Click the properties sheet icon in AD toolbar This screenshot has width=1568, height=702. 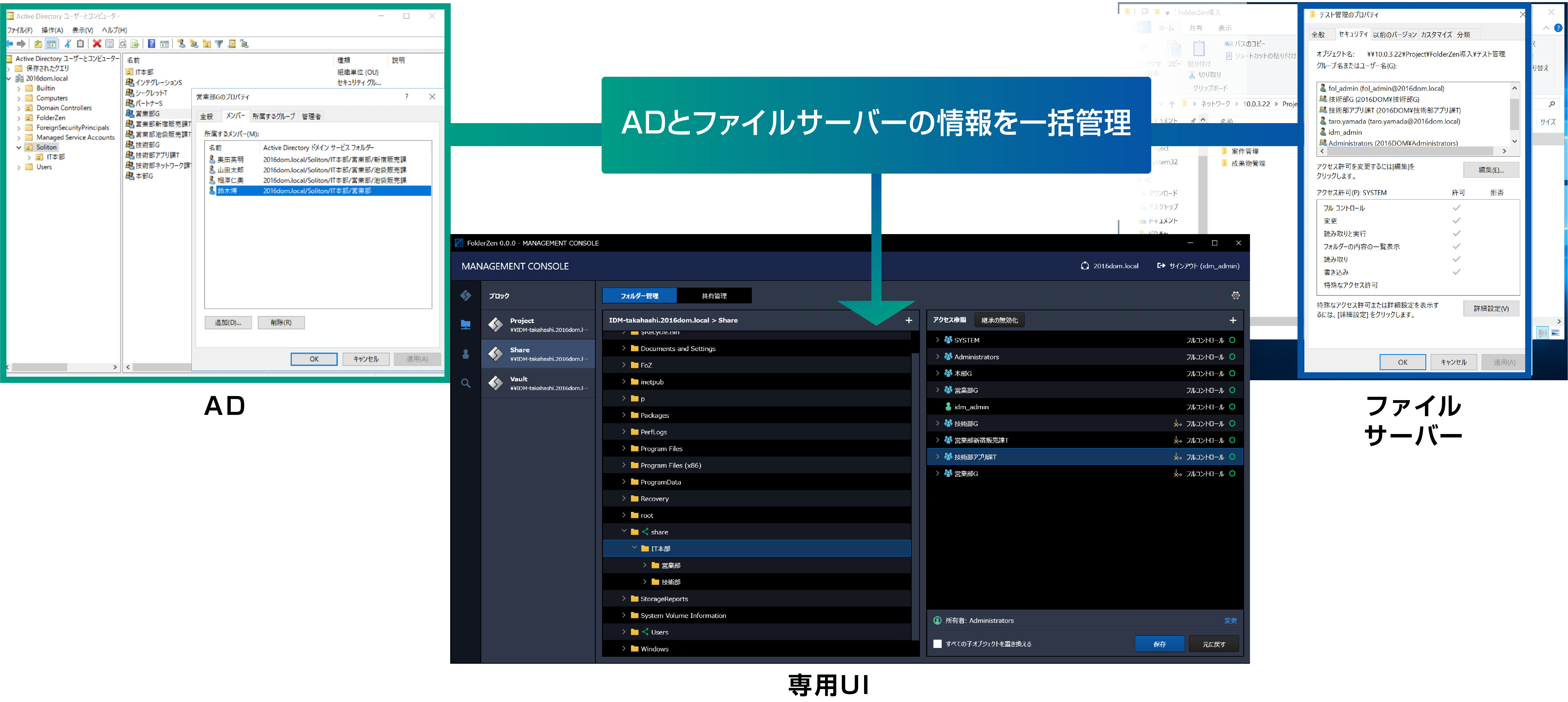click(x=110, y=44)
